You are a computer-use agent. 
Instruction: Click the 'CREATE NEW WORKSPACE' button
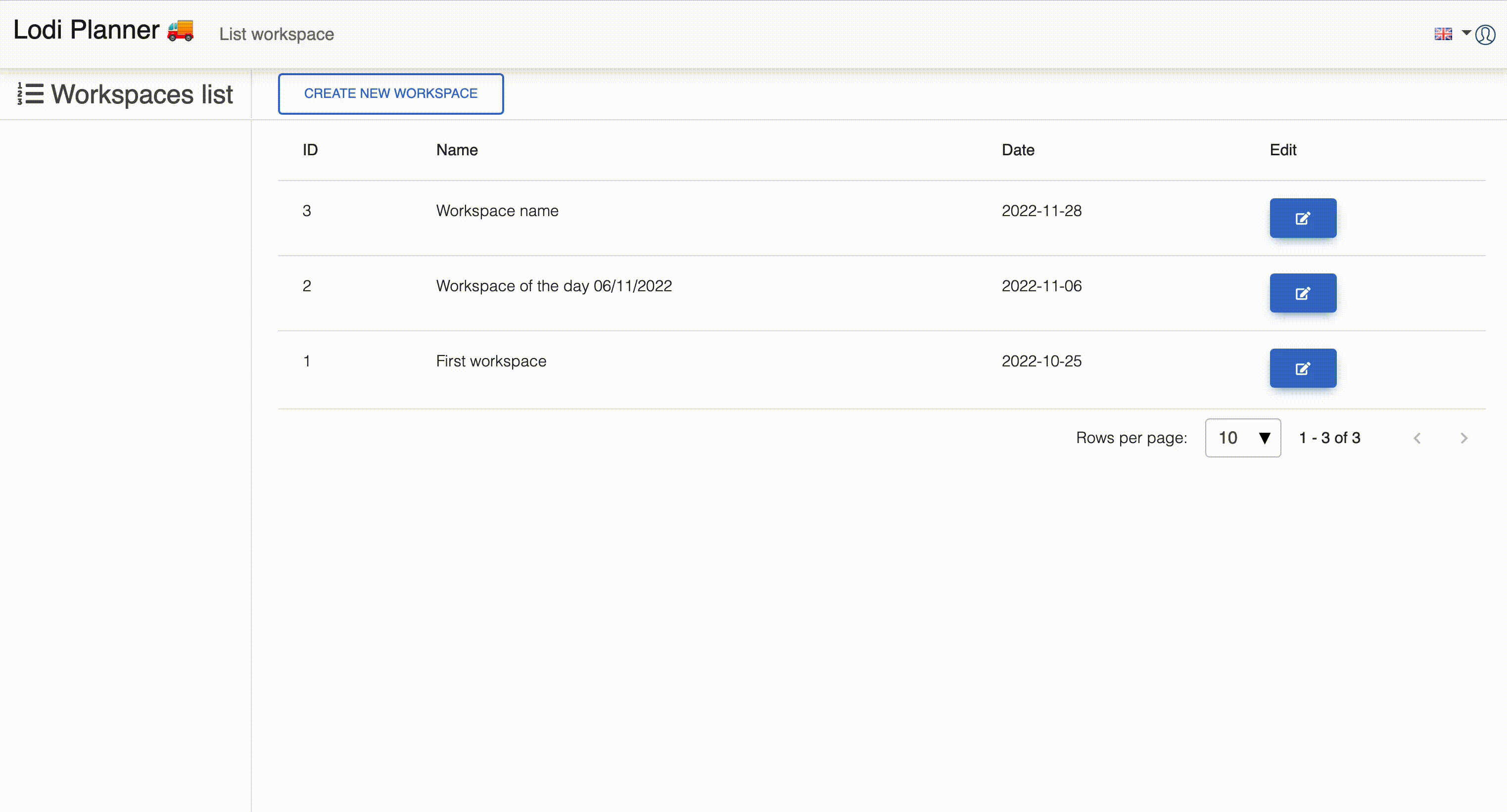(391, 93)
